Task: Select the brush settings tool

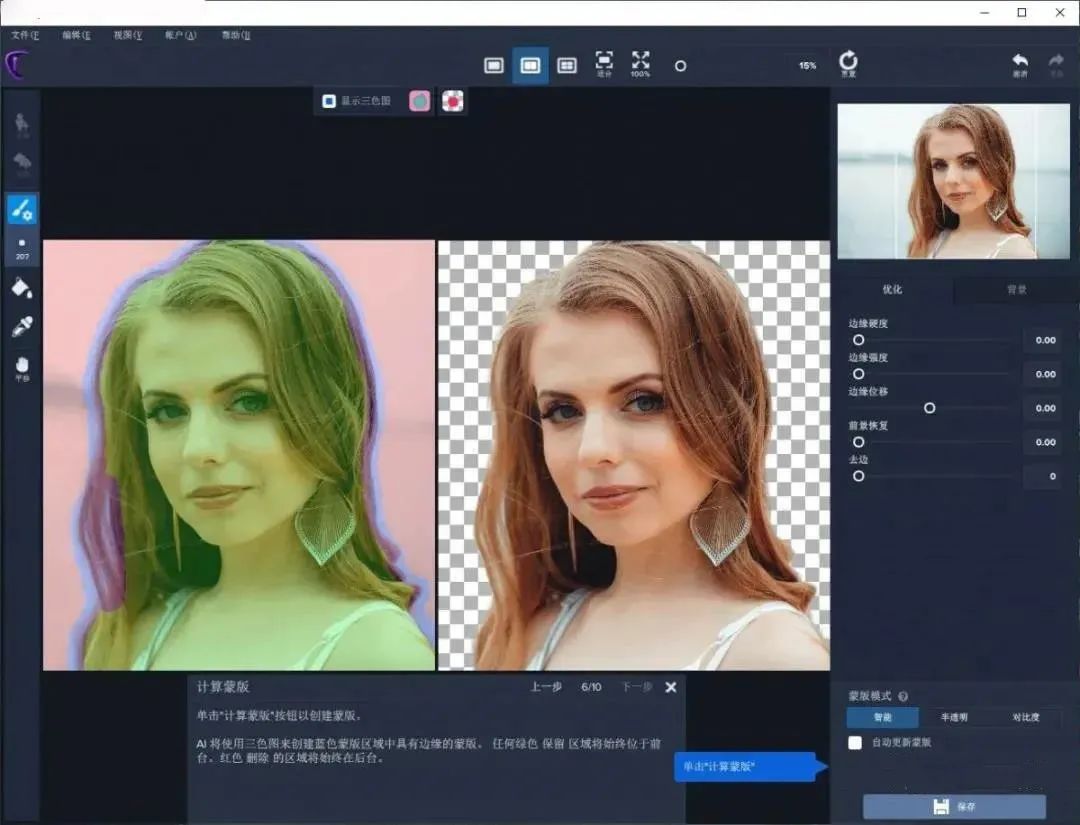Action: click(x=22, y=209)
